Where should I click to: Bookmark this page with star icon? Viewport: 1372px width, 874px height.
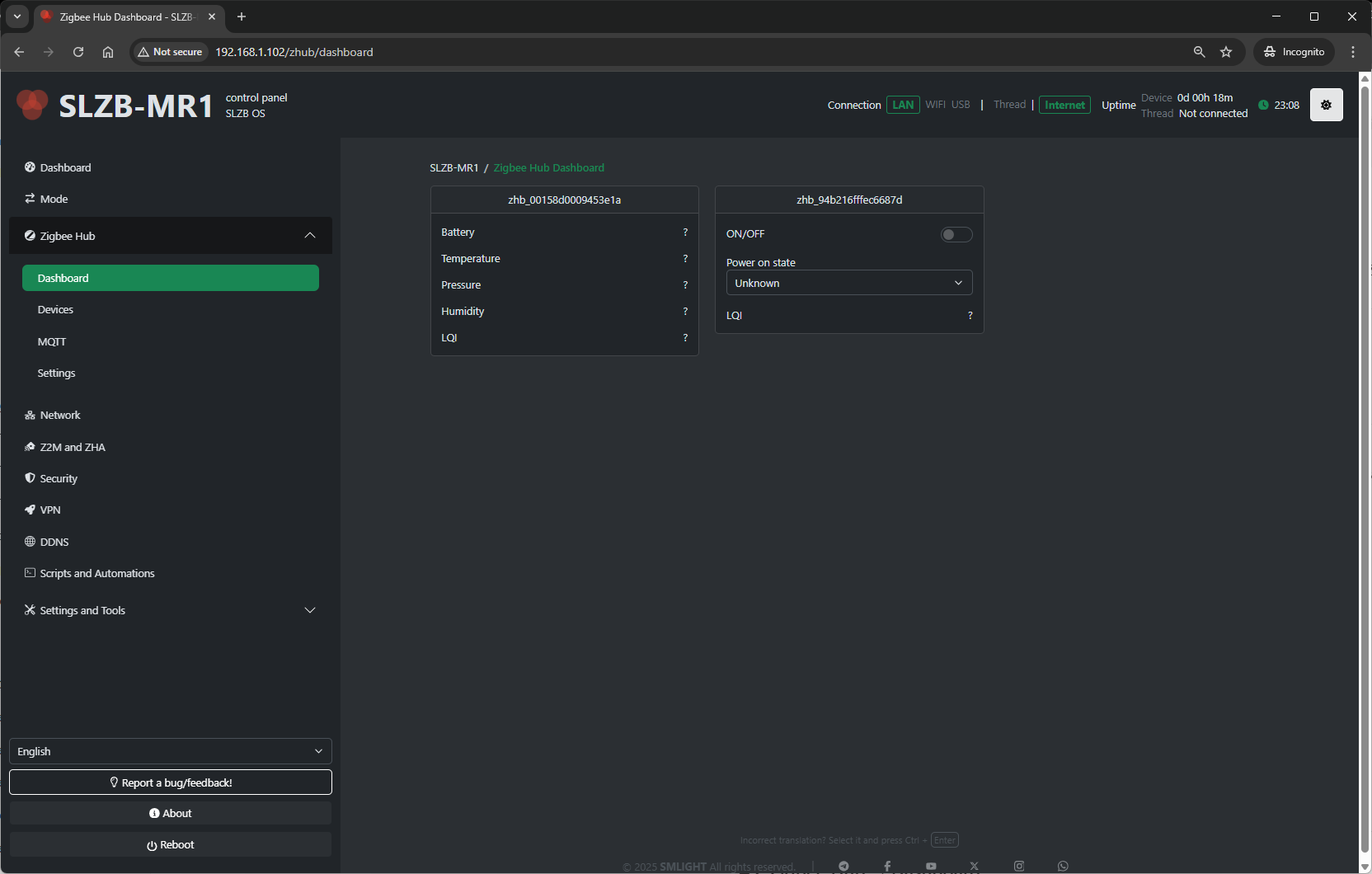[x=1226, y=52]
